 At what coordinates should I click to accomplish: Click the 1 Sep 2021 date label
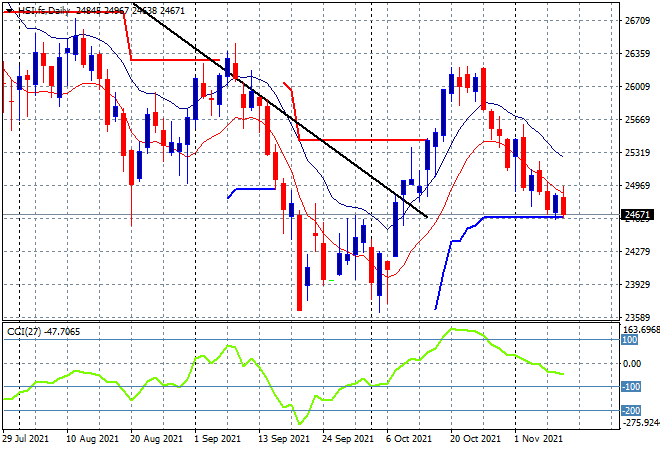217,439
